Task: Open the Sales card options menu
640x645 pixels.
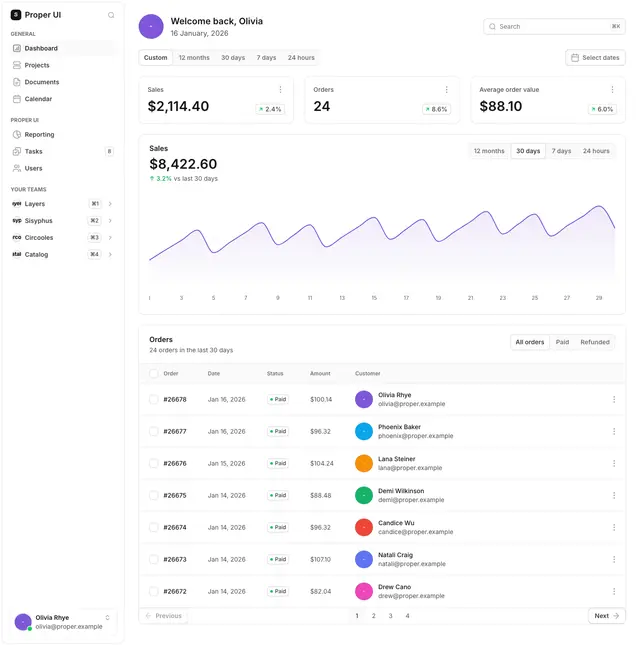Action: 281,89
